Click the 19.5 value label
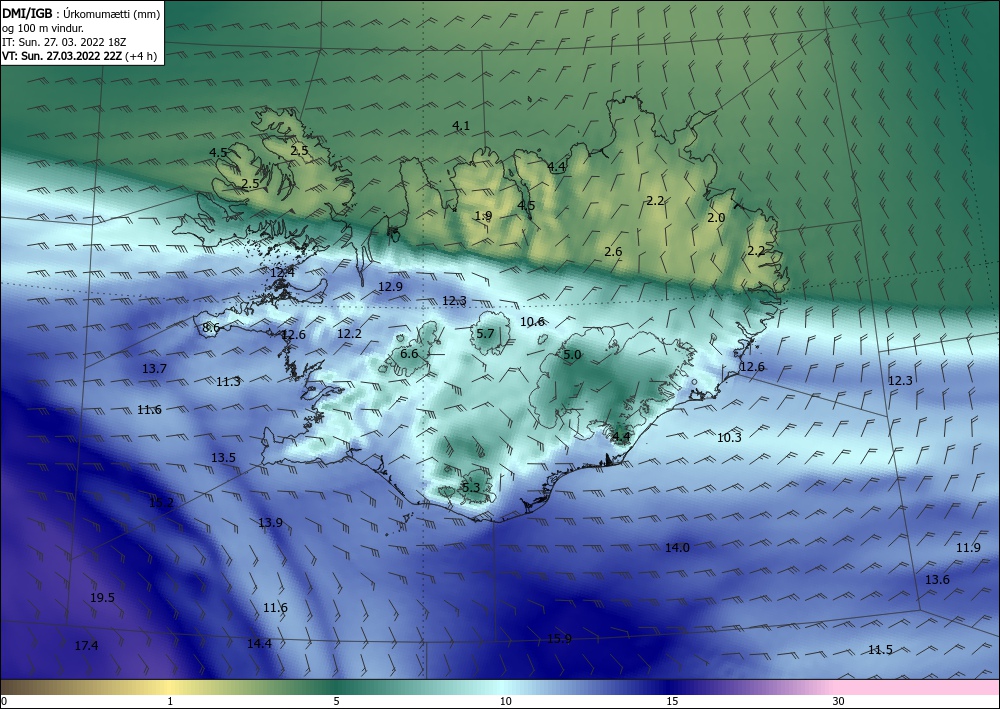Image resolution: width=1000 pixels, height=709 pixels. pyautogui.click(x=102, y=597)
